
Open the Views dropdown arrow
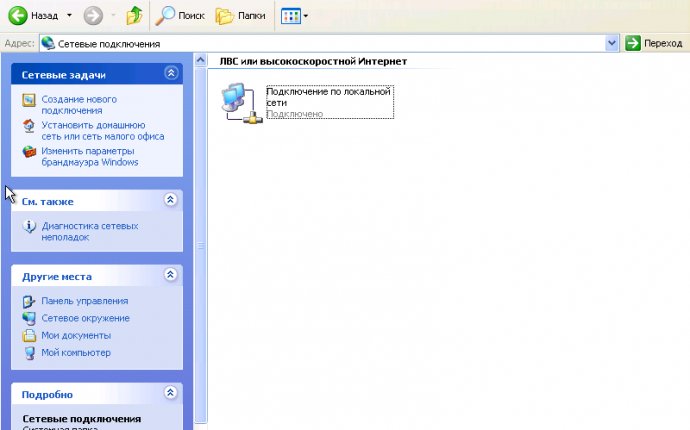(306, 16)
